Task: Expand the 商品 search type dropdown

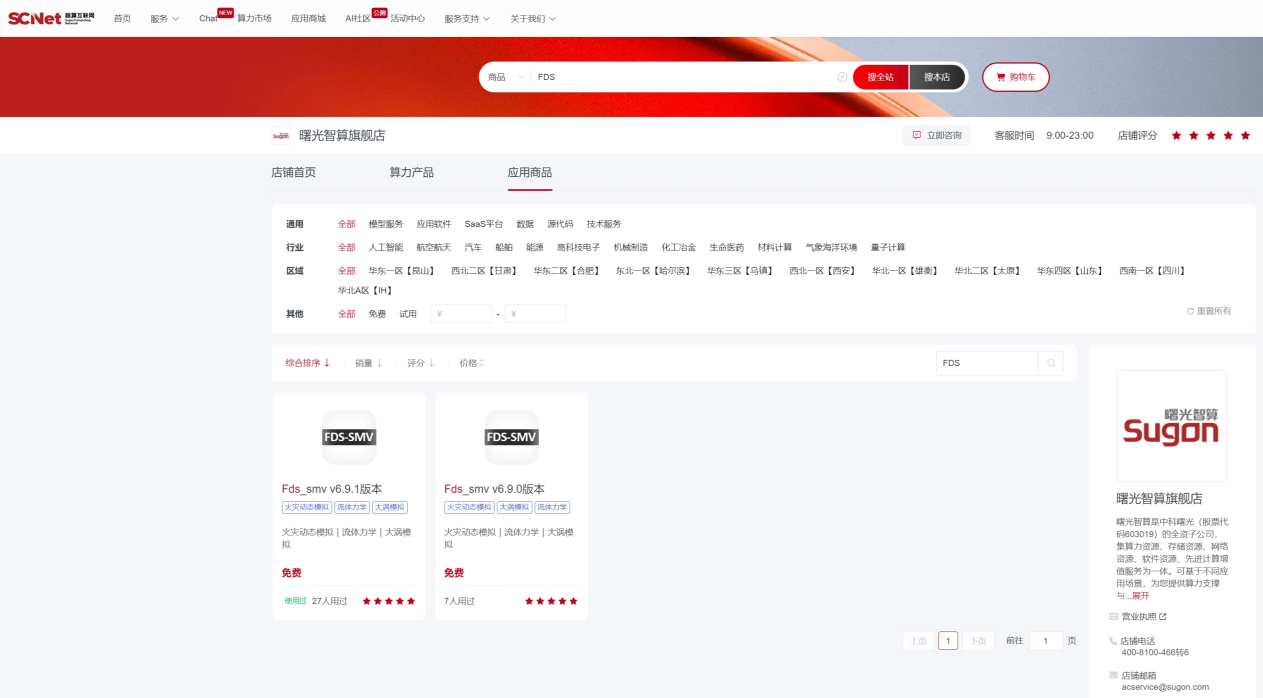Action: (x=505, y=77)
